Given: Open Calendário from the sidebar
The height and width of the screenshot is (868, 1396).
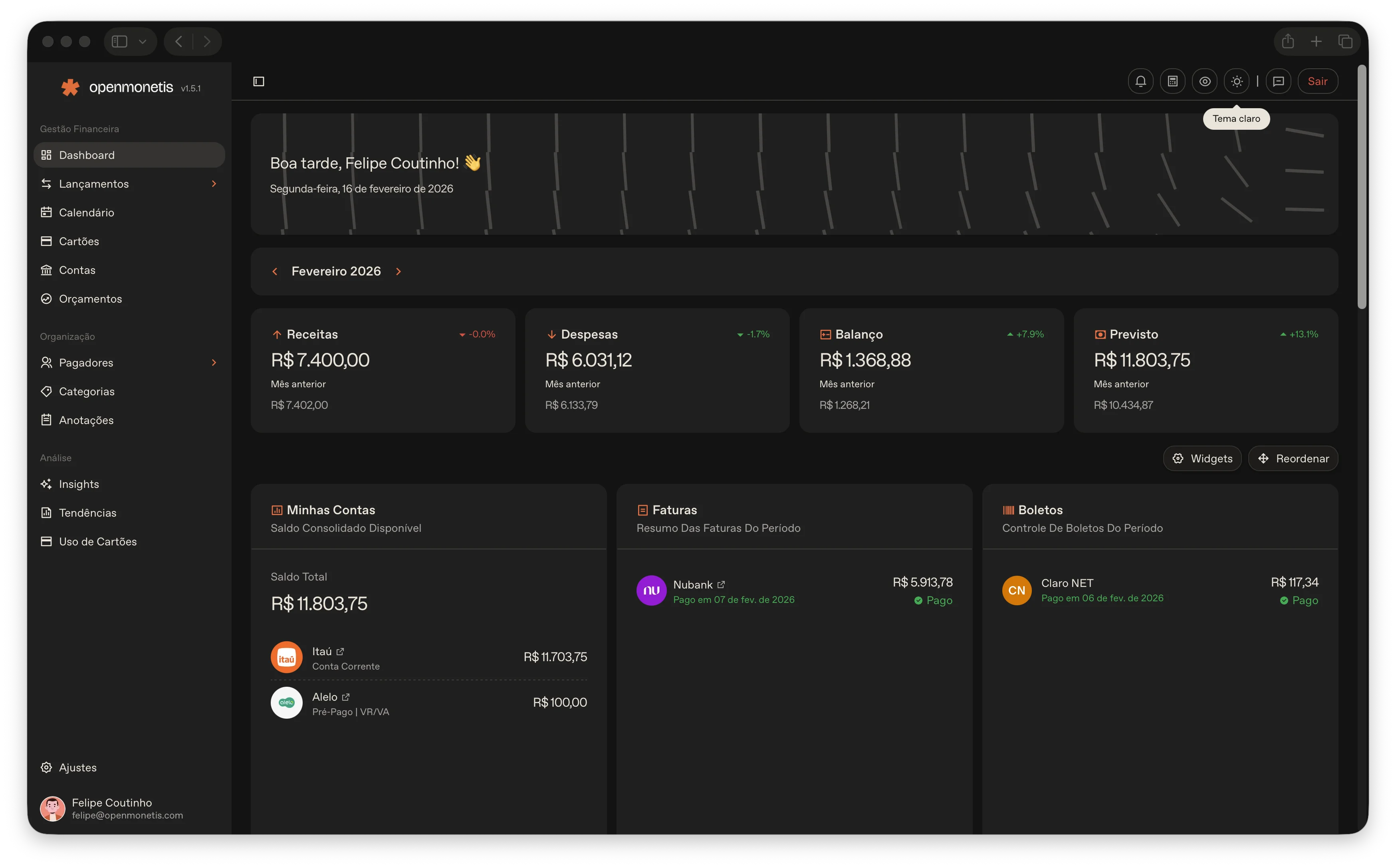Looking at the screenshot, I should pyautogui.click(x=86, y=212).
